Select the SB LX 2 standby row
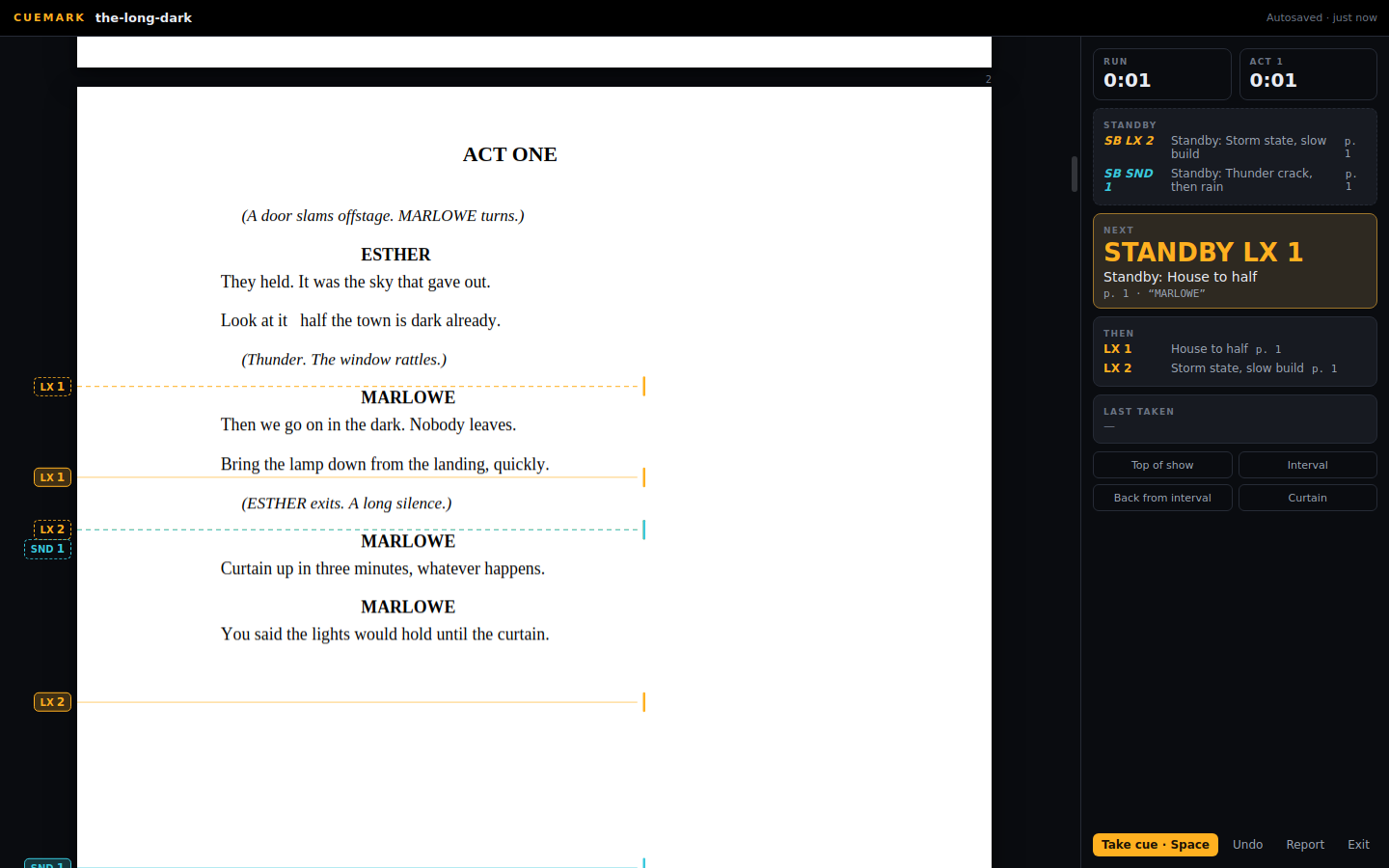The width and height of the screenshot is (1389, 868). (1235, 148)
